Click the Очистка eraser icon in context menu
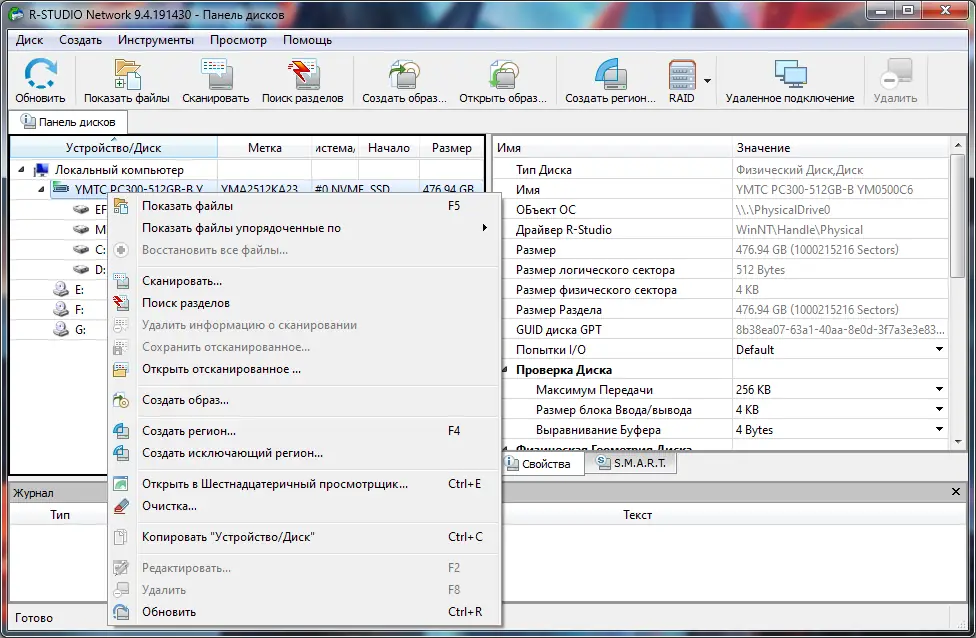This screenshot has width=976, height=638. pyautogui.click(x=121, y=506)
